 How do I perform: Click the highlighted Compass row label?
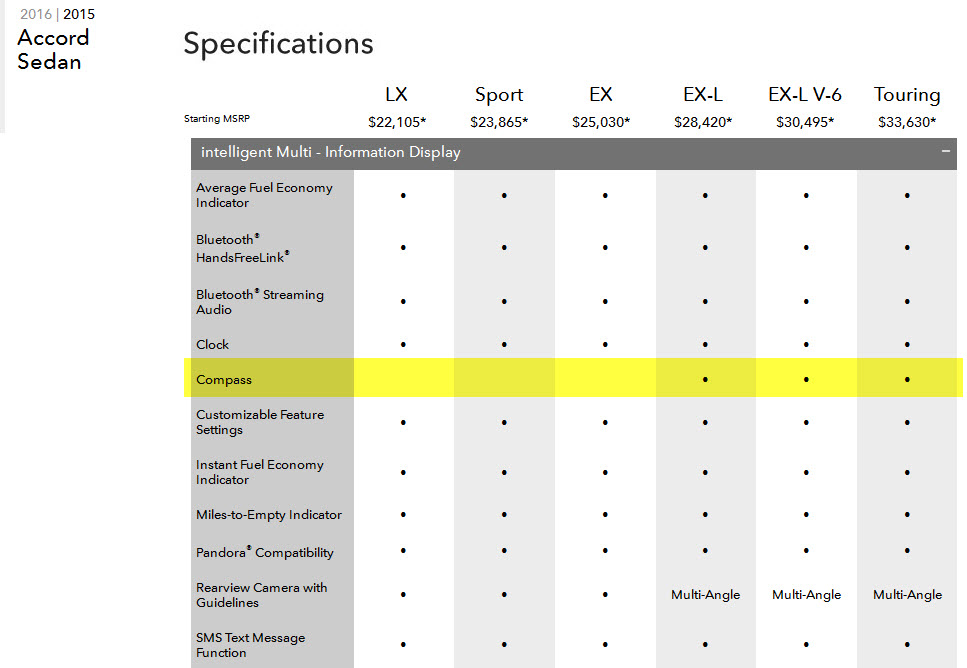[224, 380]
